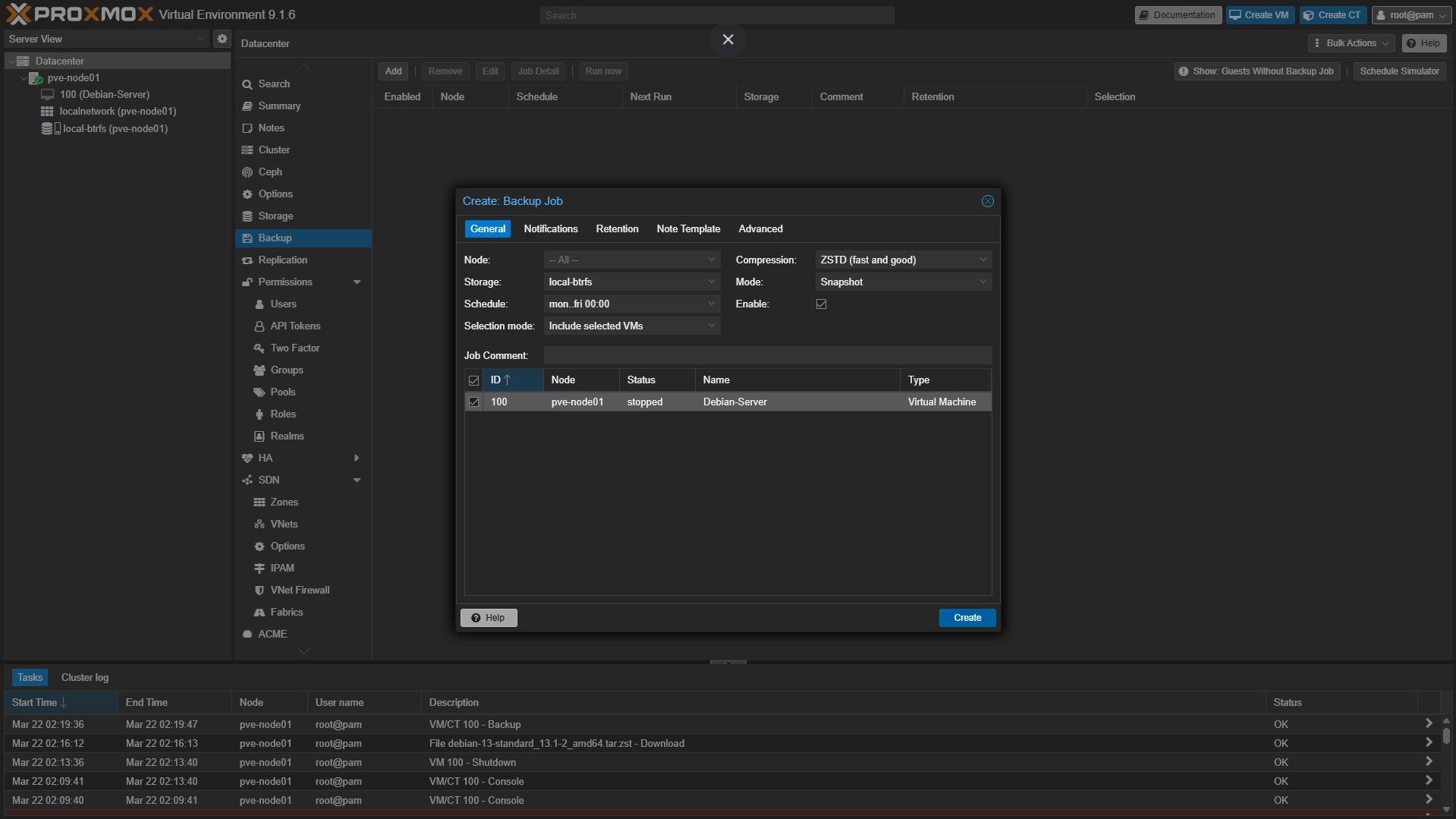The image size is (1456, 819).
Task: Open the Summary page icon
Action: 247,106
